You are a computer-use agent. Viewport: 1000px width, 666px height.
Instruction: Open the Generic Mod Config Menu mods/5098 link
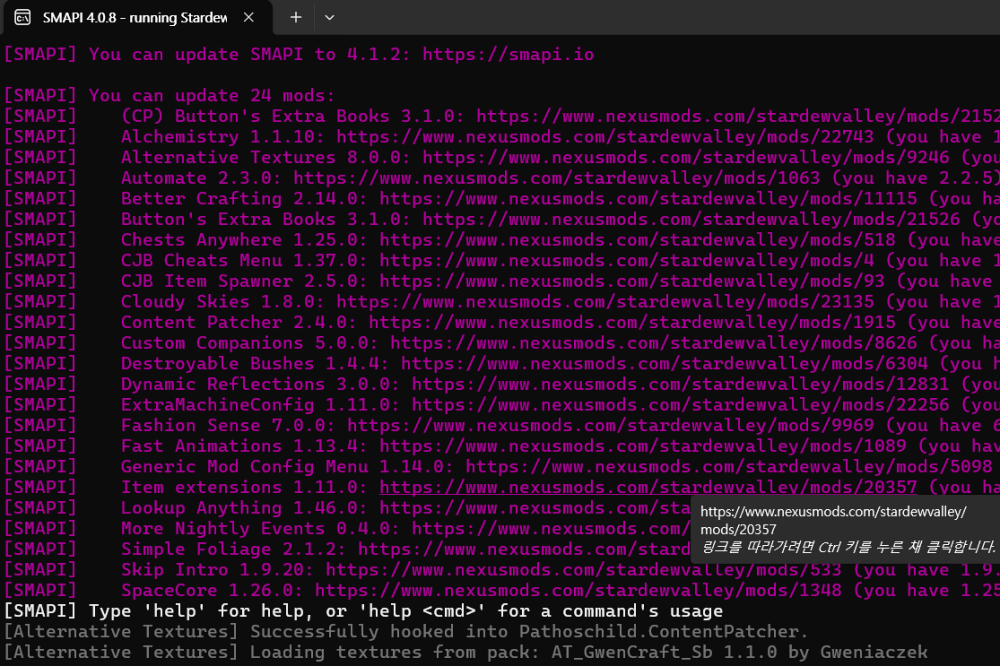click(x=728, y=466)
